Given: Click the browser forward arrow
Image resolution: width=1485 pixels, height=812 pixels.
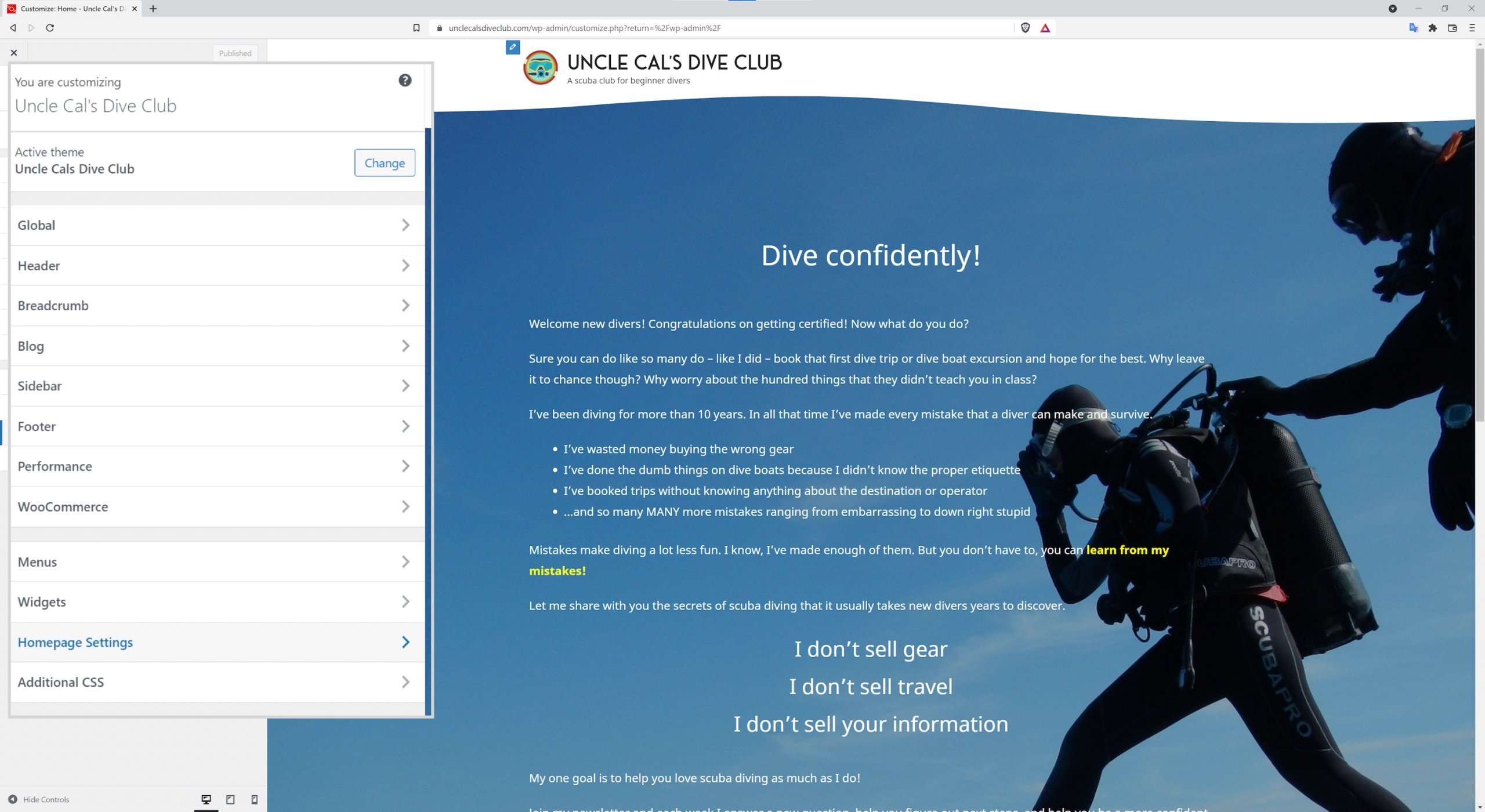Looking at the screenshot, I should [x=31, y=28].
